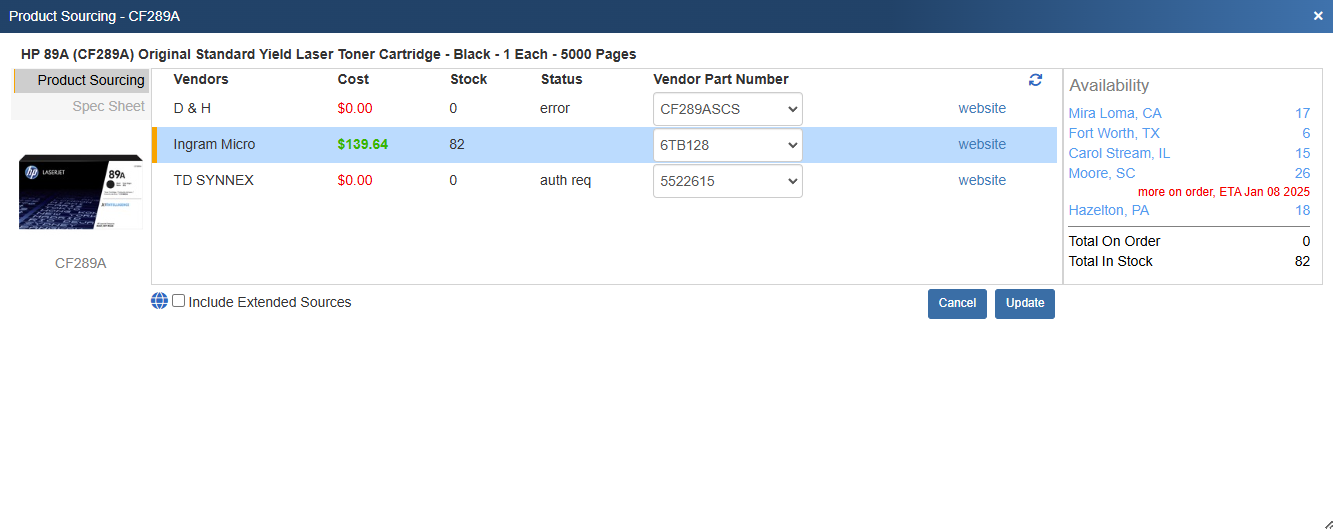The width and height of the screenshot is (1333, 529).
Task: Refresh vendor sourcing data icon
Action: (1035, 80)
